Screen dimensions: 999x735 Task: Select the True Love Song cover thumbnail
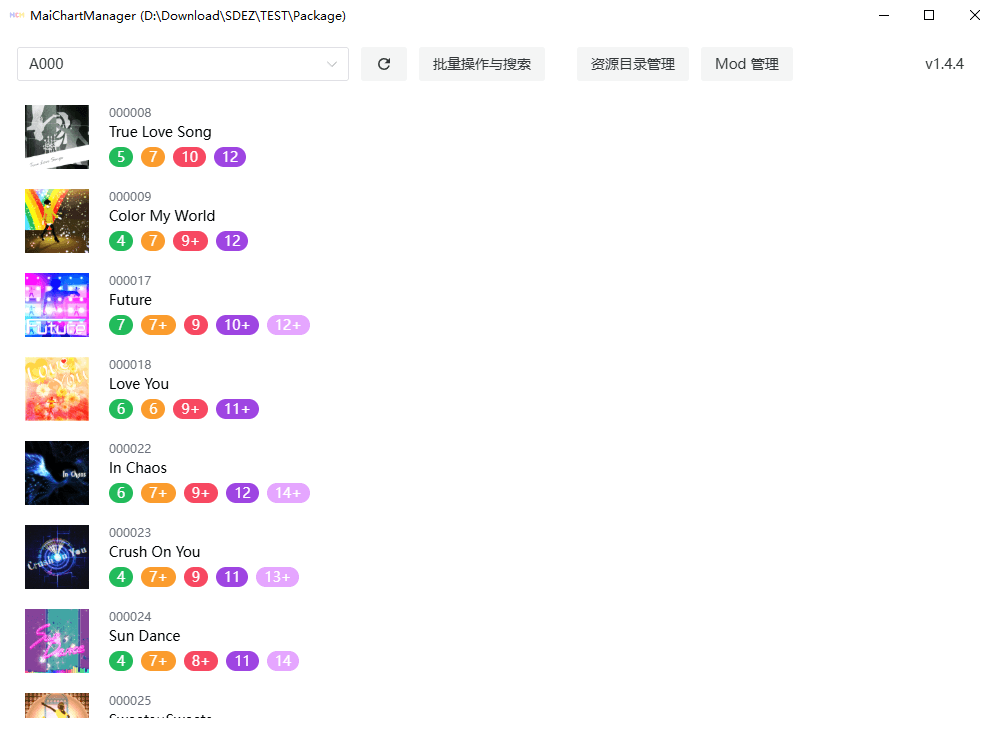coord(57,137)
